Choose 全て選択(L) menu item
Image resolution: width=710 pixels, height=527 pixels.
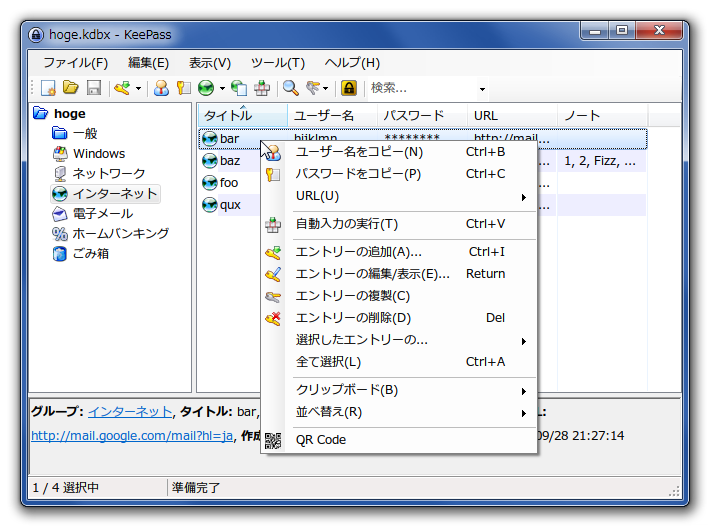click(x=399, y=362)
